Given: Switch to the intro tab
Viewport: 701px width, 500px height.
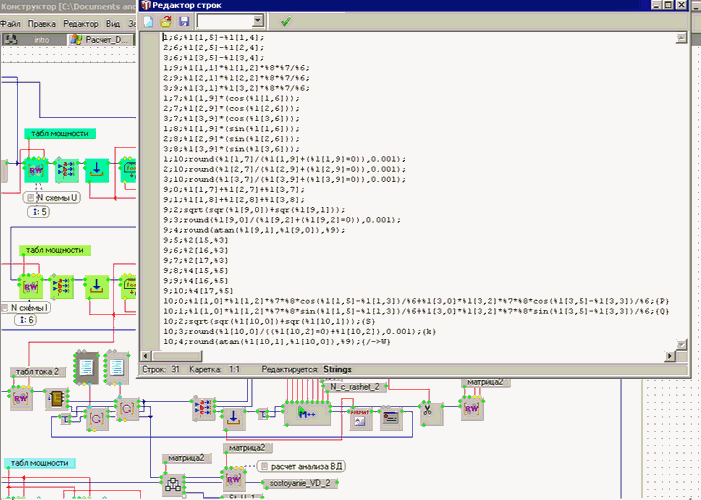Looking at the screenshot, I should [40, 40].
